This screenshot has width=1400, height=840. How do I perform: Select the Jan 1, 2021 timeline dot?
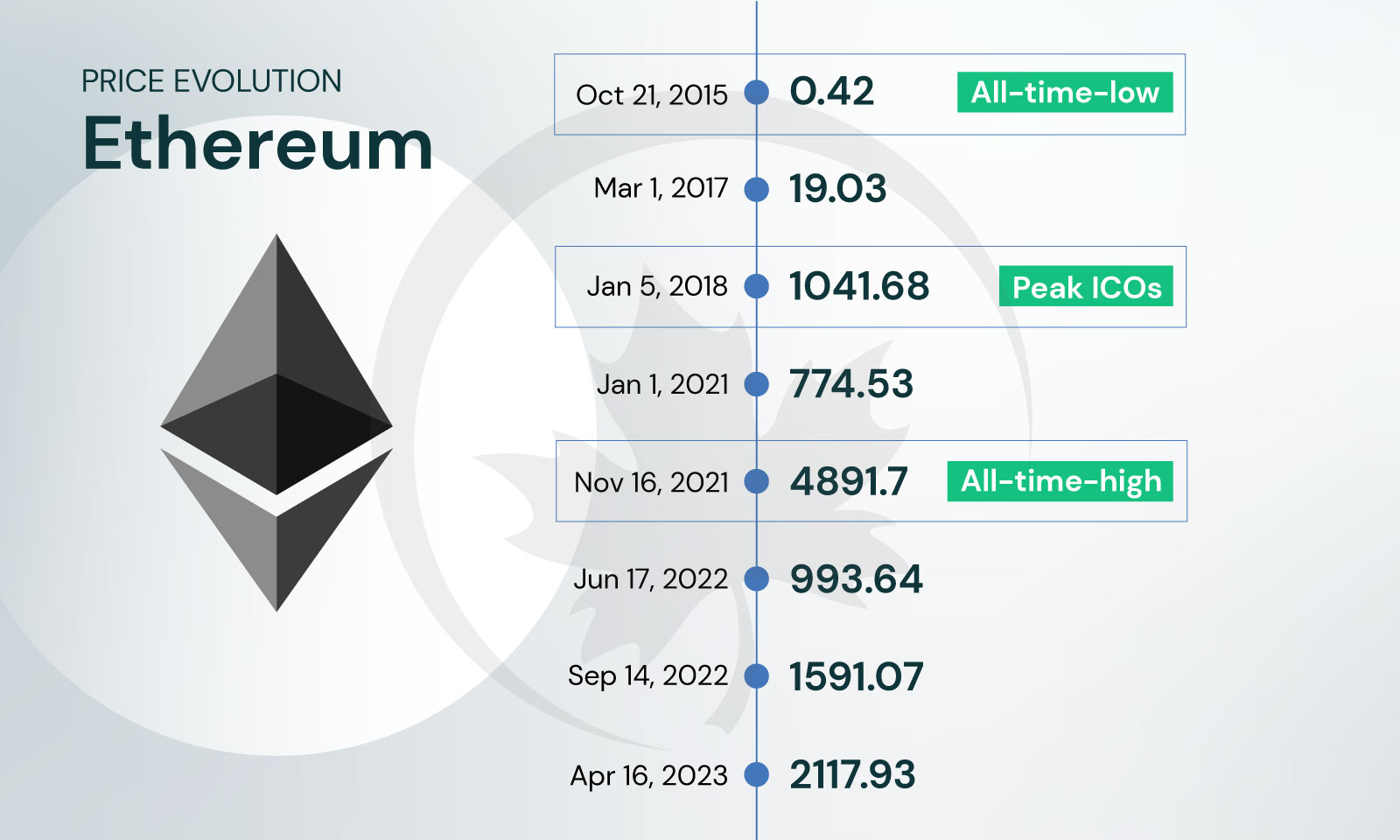point(757,384)
